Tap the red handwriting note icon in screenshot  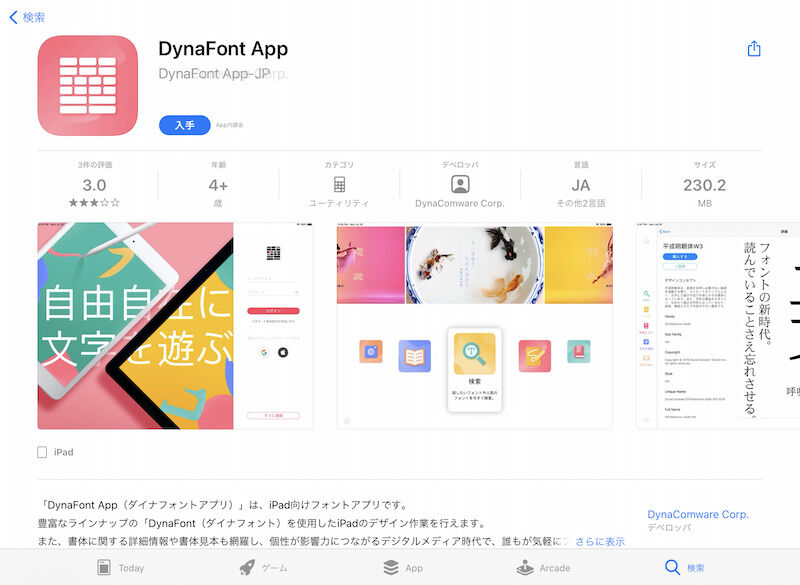pos(535,356)
